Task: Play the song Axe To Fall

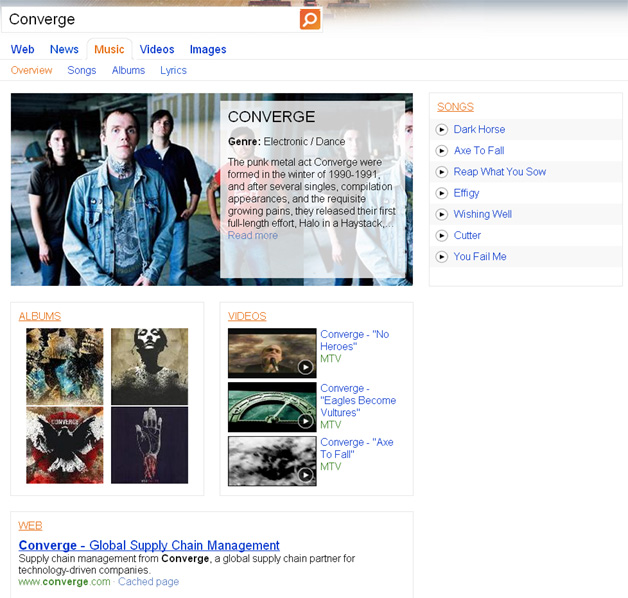Action: click(441, 151)
